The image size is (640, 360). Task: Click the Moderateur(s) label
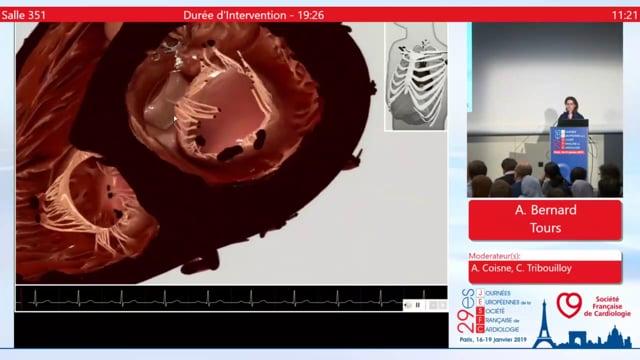(494, 256)
